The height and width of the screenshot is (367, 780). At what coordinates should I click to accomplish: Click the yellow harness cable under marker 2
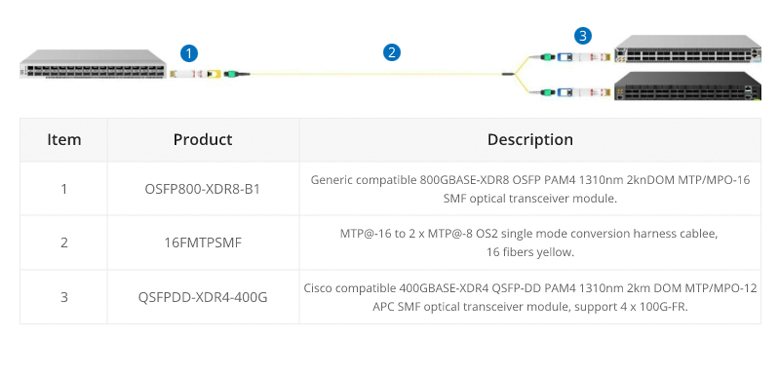[376, 74]
